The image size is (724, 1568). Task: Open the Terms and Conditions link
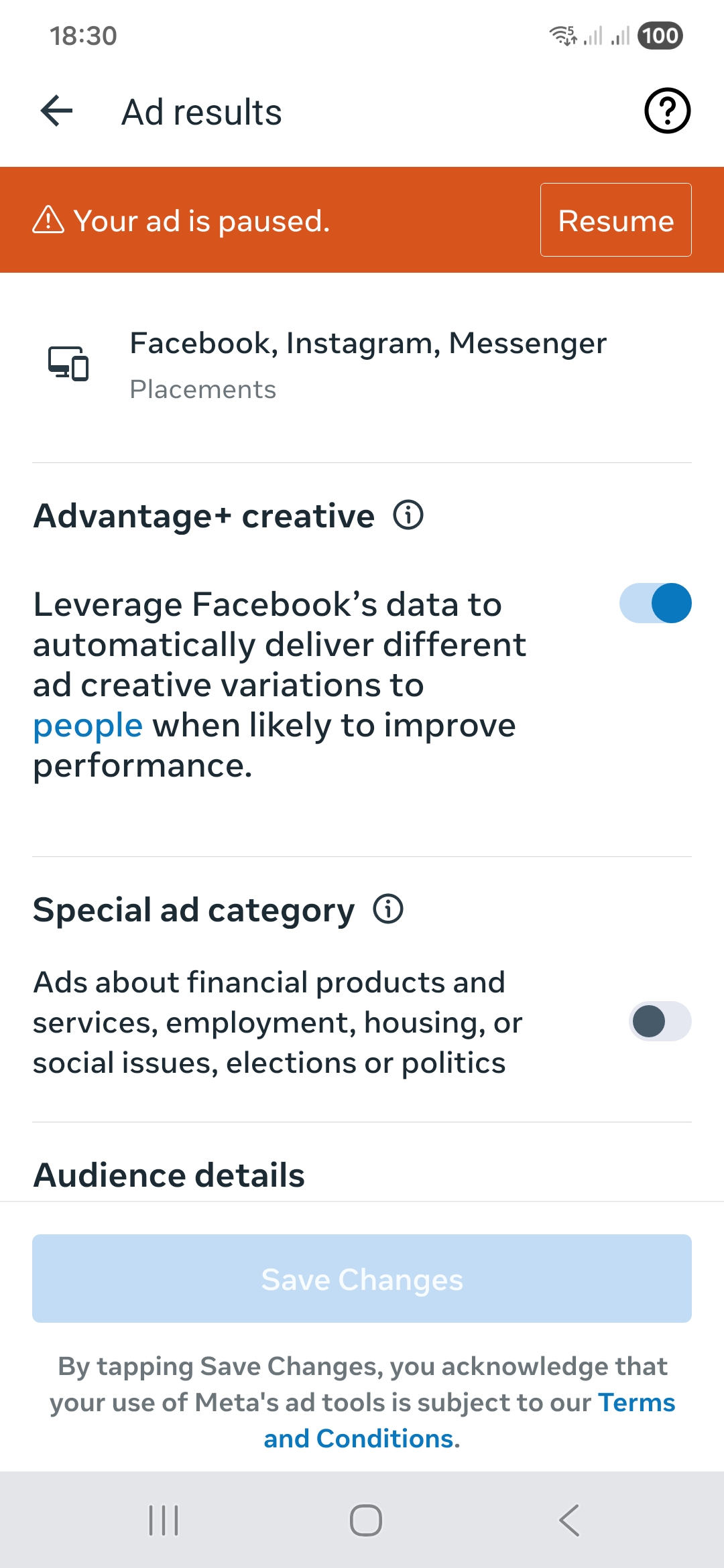click(469, 1421)
